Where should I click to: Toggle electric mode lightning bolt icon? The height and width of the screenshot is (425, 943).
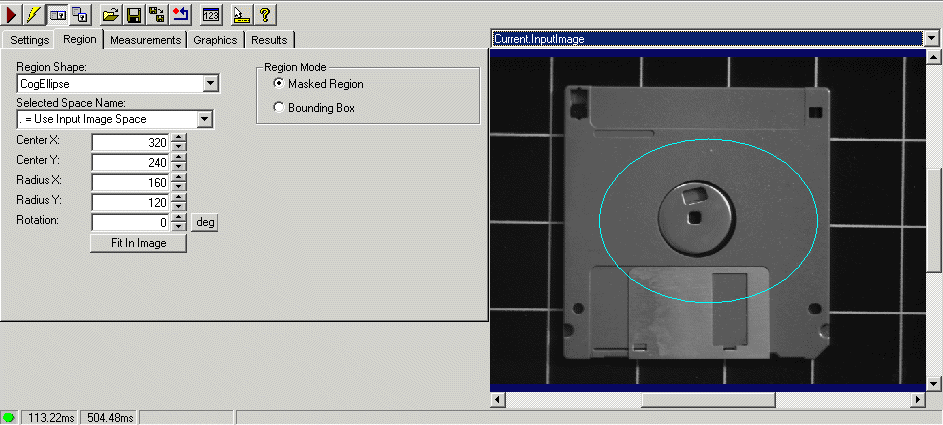coord(34,14)
